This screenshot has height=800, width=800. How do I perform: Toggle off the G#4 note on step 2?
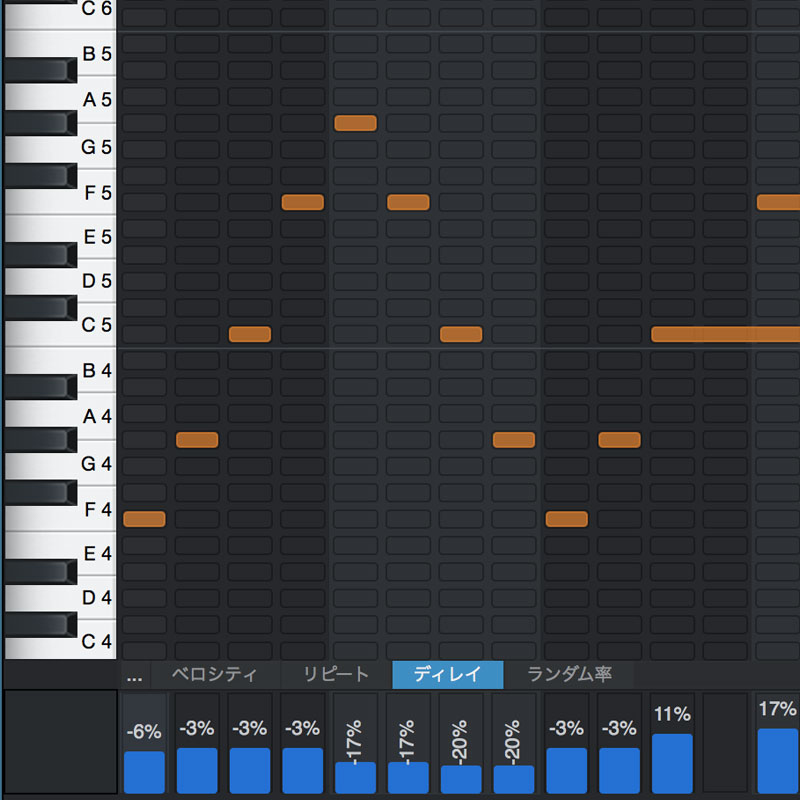197,440
